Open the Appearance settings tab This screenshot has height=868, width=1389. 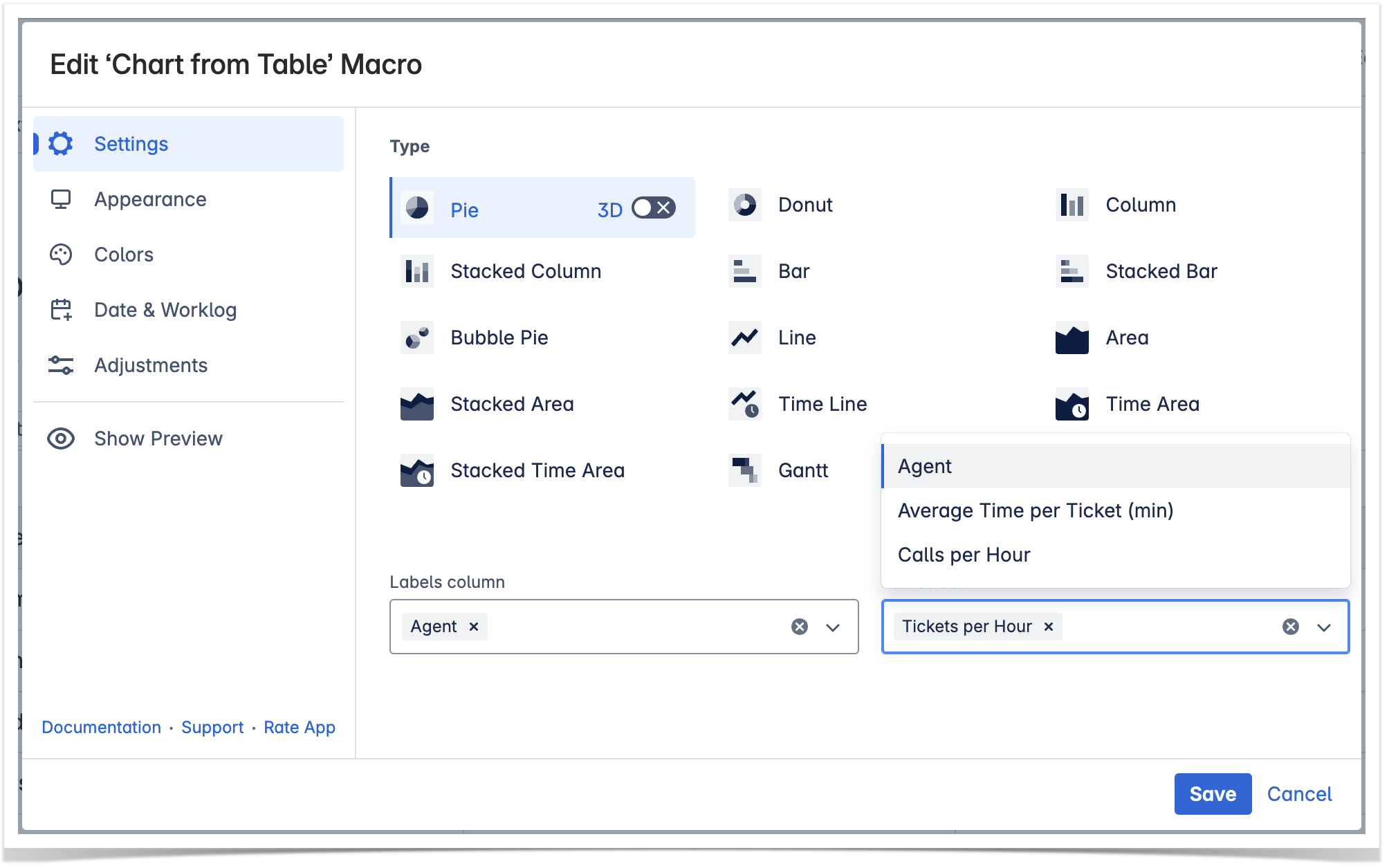(150, 199)
